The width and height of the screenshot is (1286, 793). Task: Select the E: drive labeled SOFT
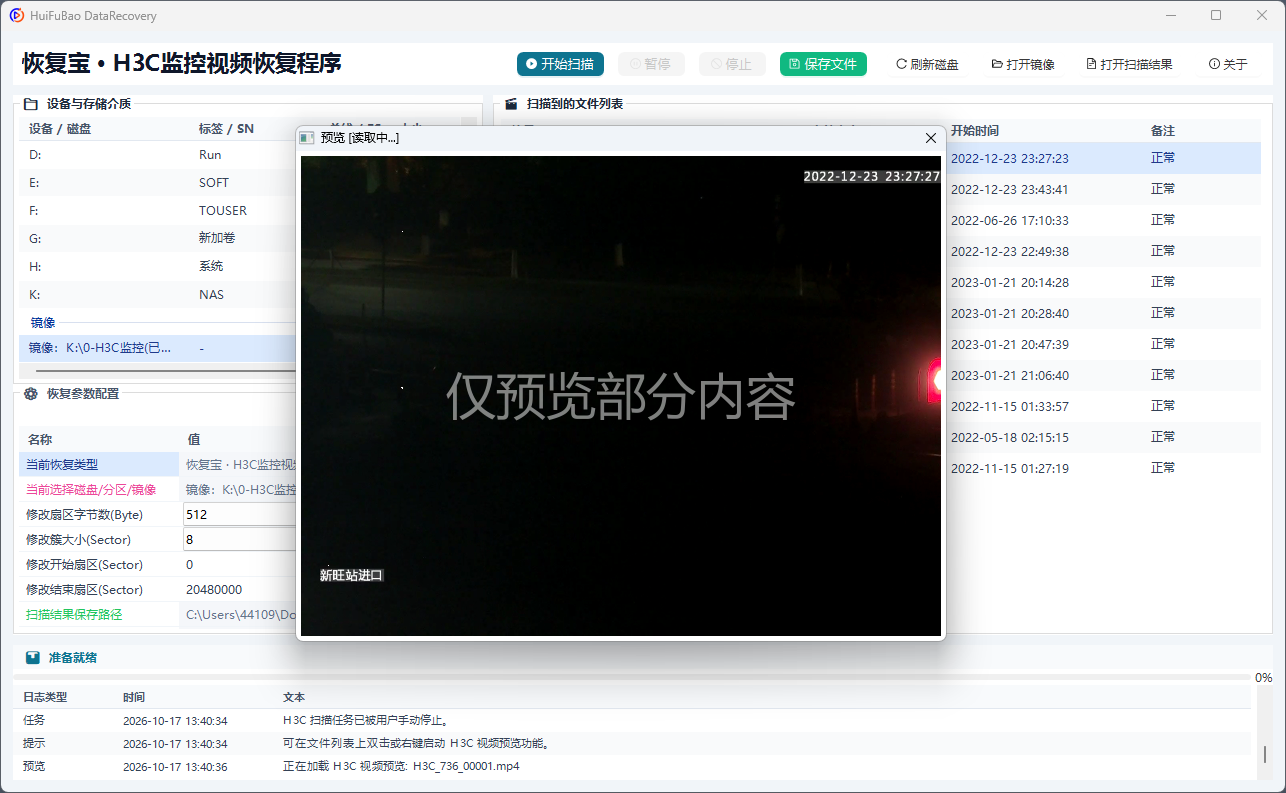pyautogui.click(x=157, y=183)
